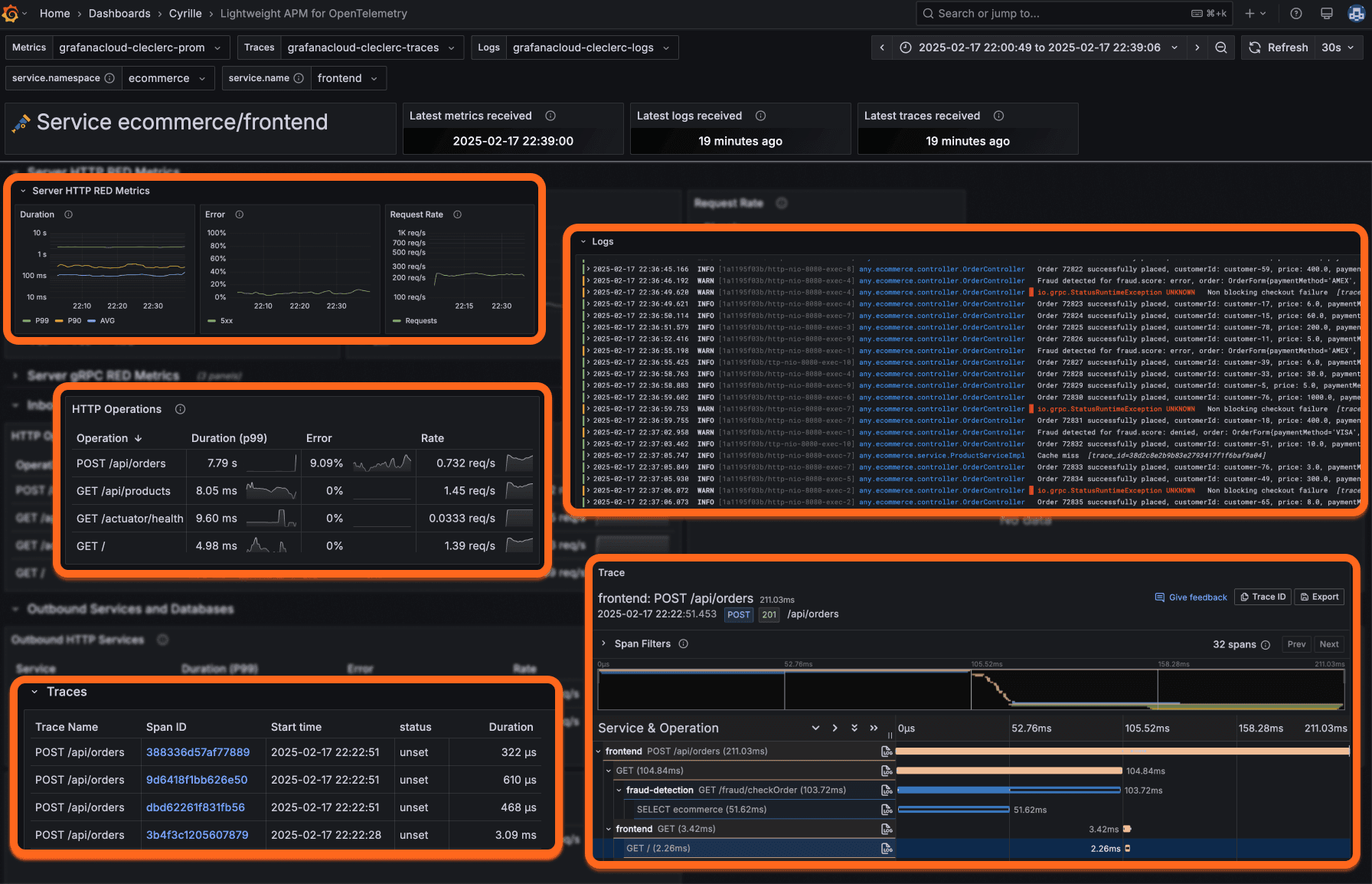The height and width of the screenshot is (884, 1372).
Task: Click the info icon beside HTTP Operations
Action: (x=180, y=409)
